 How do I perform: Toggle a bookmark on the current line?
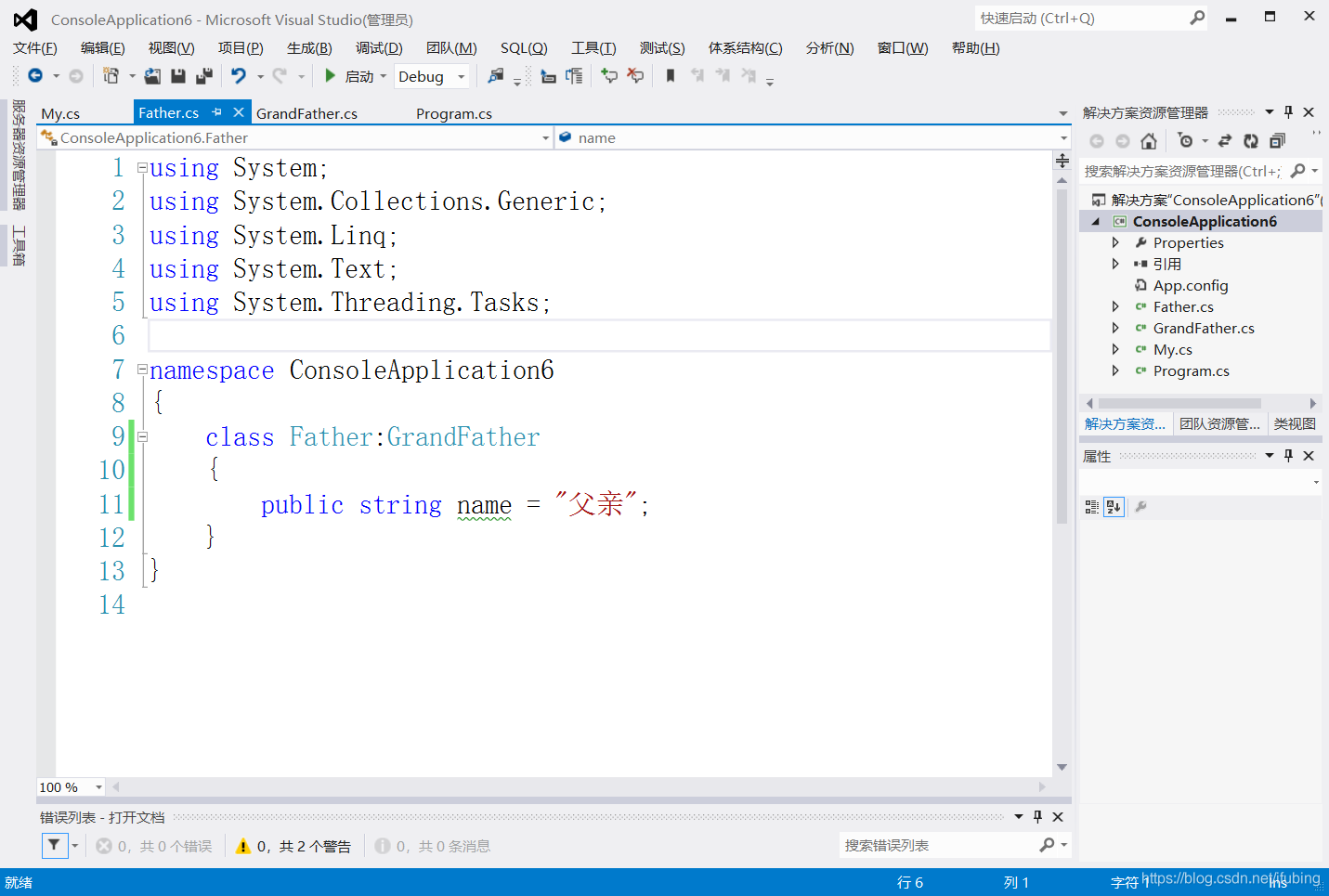(671, 76)
